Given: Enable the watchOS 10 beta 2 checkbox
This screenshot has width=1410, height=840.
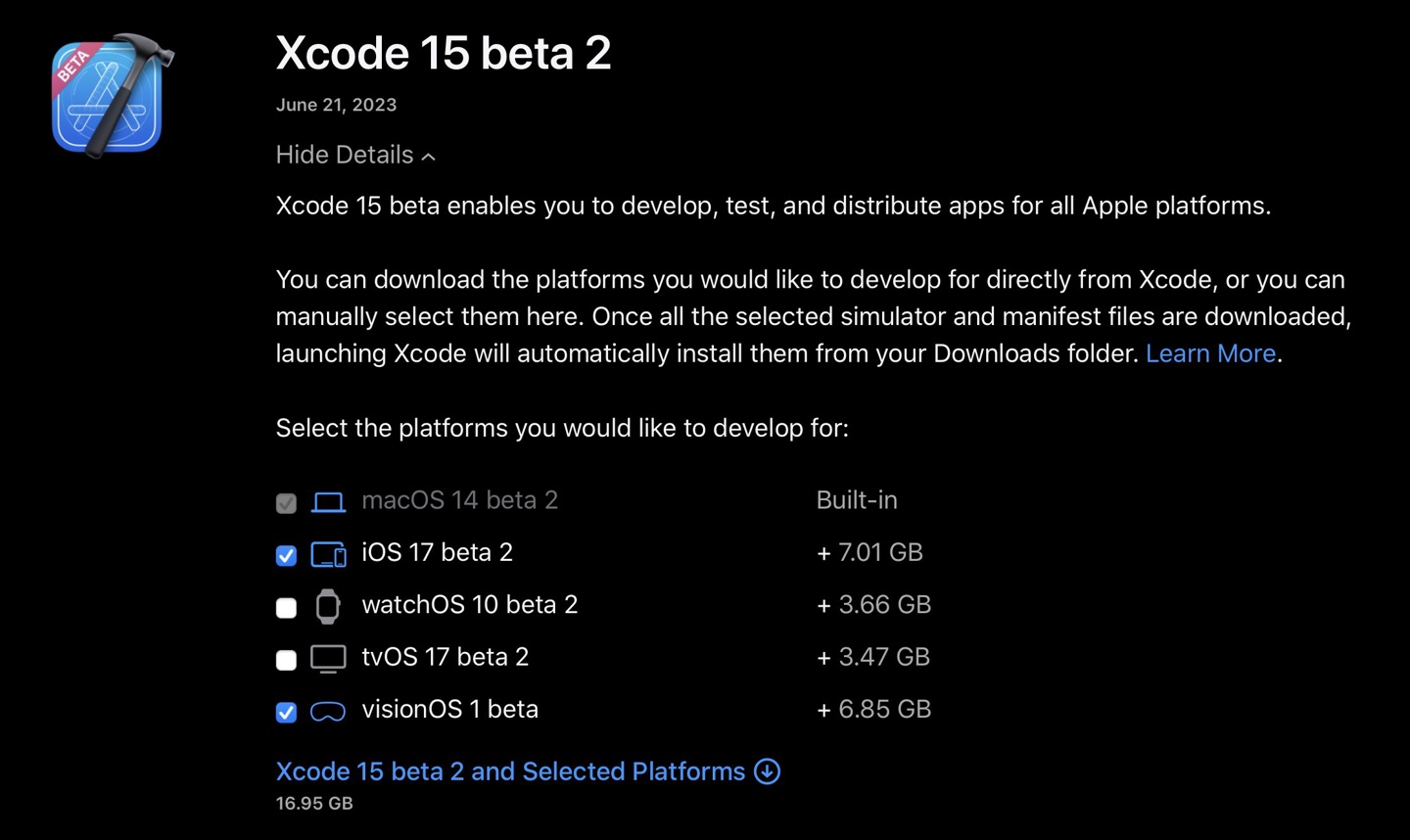Looking at the screenshot, I should click(286, 608).
